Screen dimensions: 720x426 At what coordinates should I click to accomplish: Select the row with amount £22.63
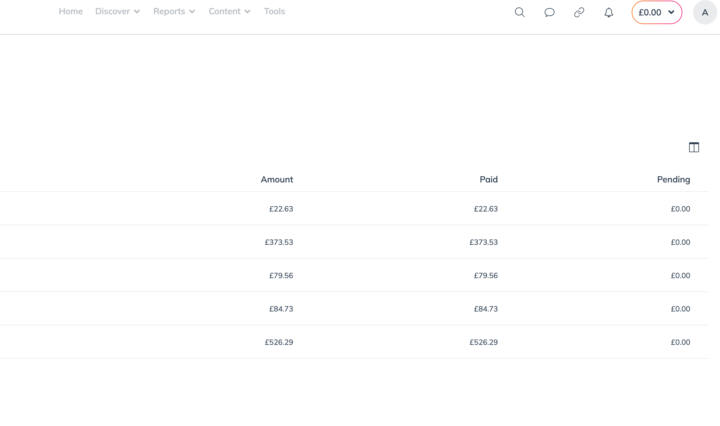[x=281, y=209]
